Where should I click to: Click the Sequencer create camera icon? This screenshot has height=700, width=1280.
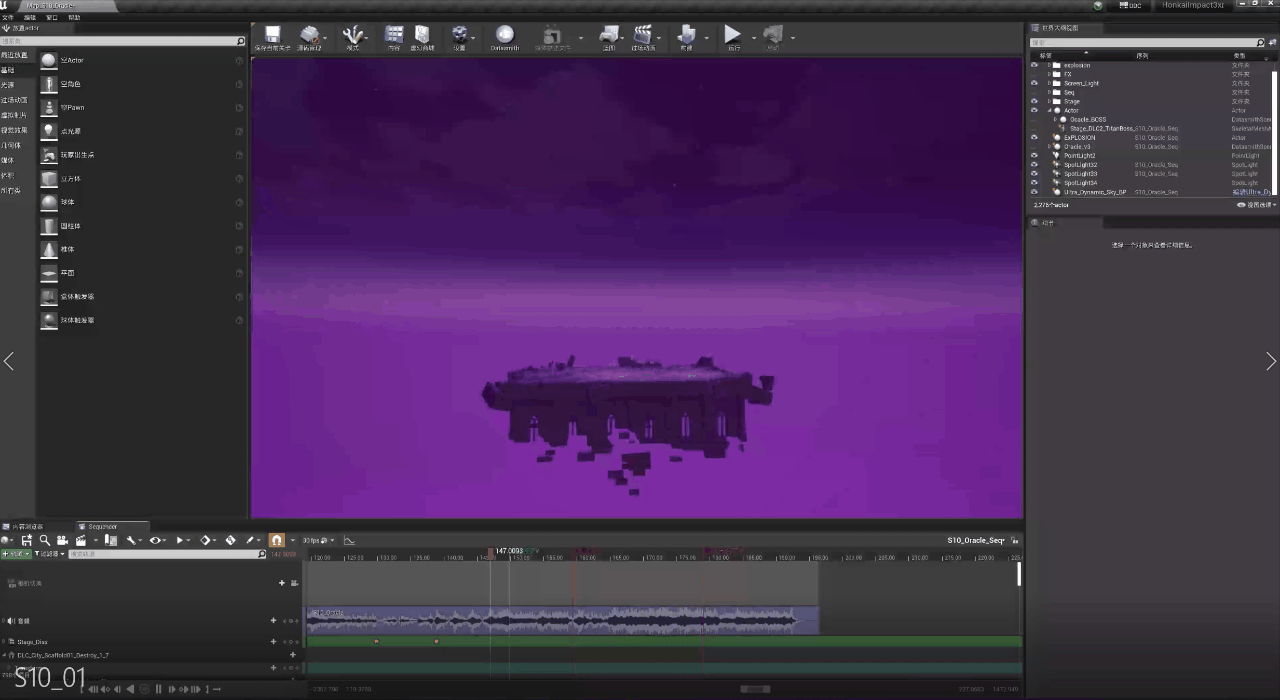tap(62, 540)
